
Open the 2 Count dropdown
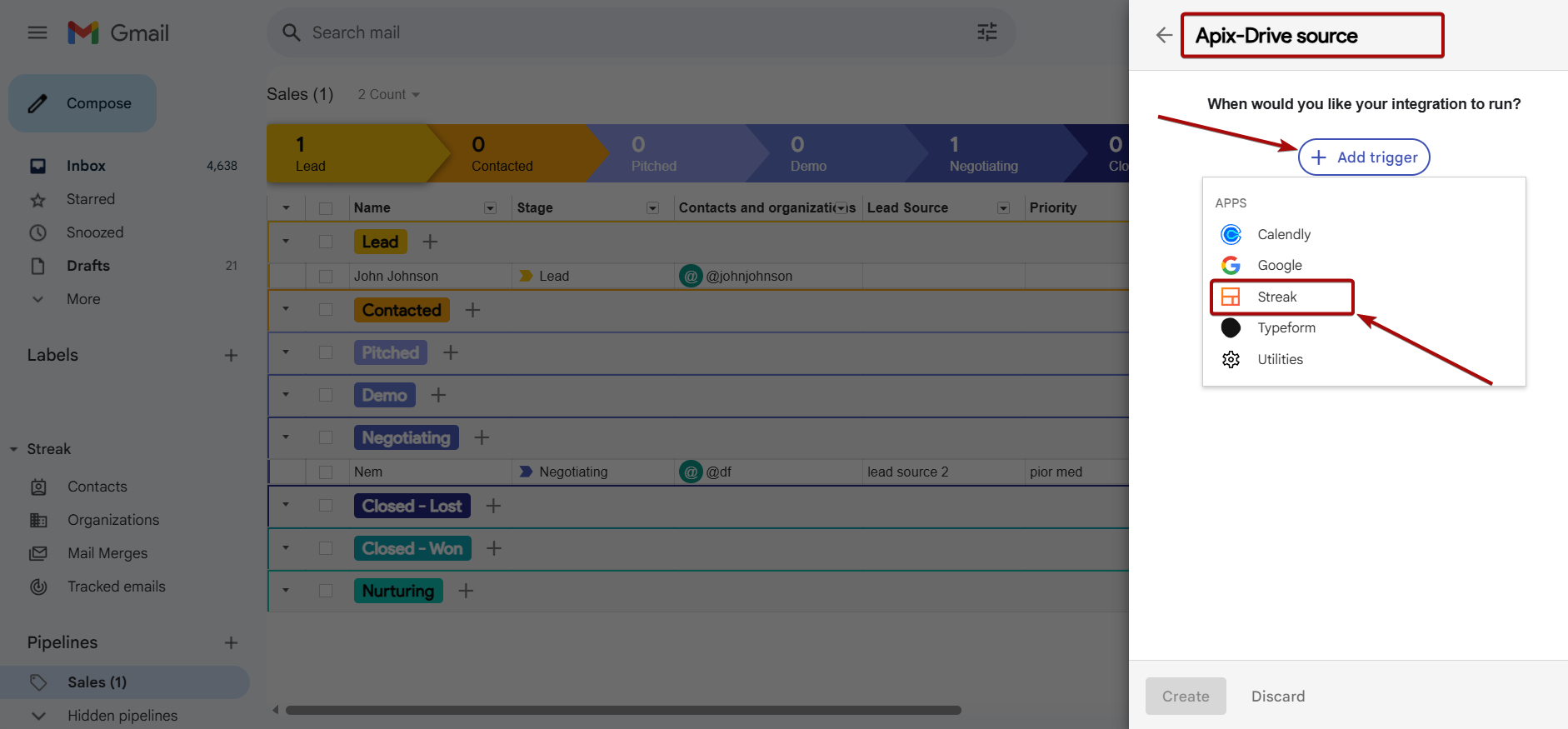point(388,95)
